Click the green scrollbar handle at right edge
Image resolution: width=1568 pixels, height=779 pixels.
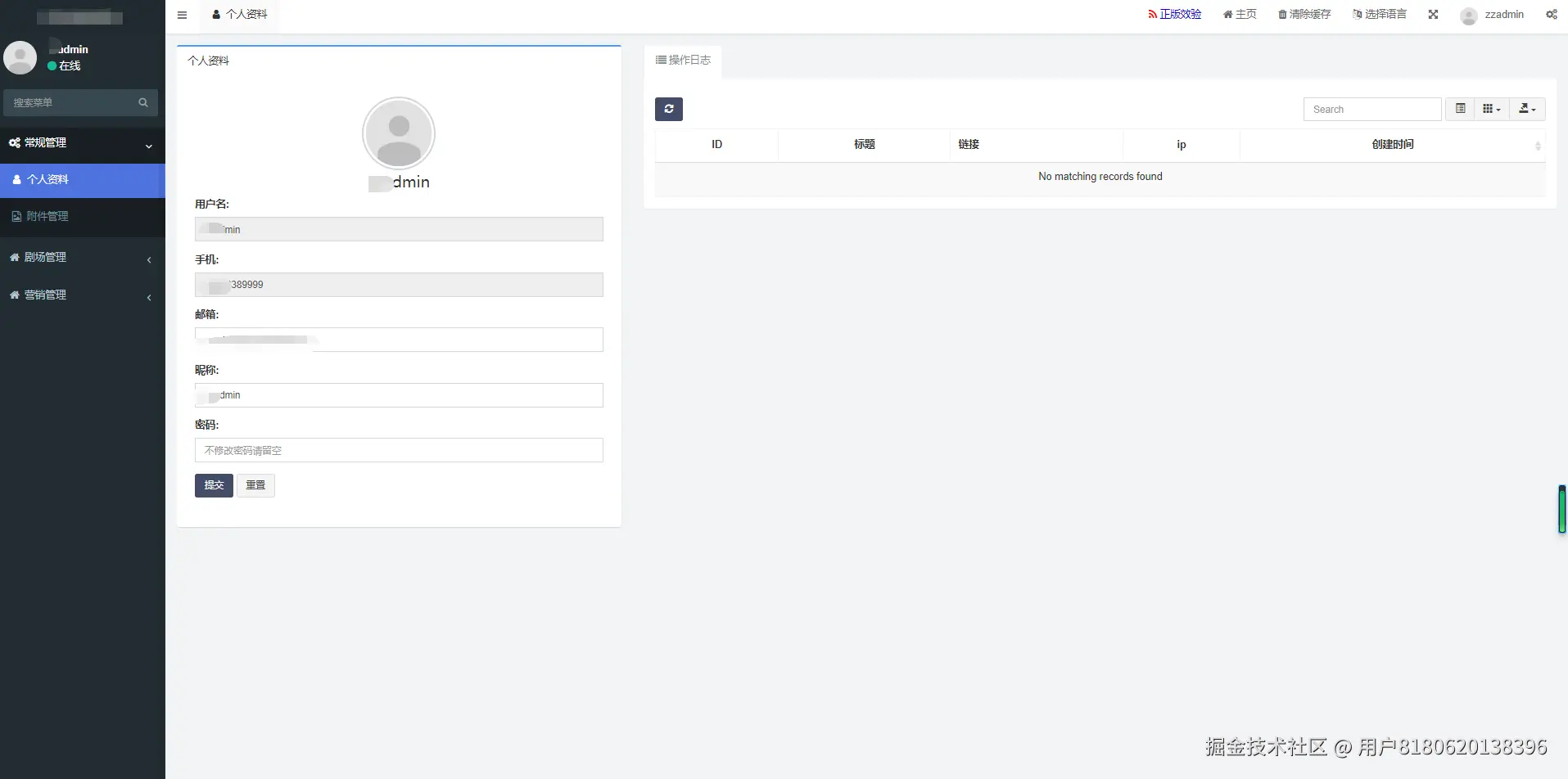(x=1562, y=509)
